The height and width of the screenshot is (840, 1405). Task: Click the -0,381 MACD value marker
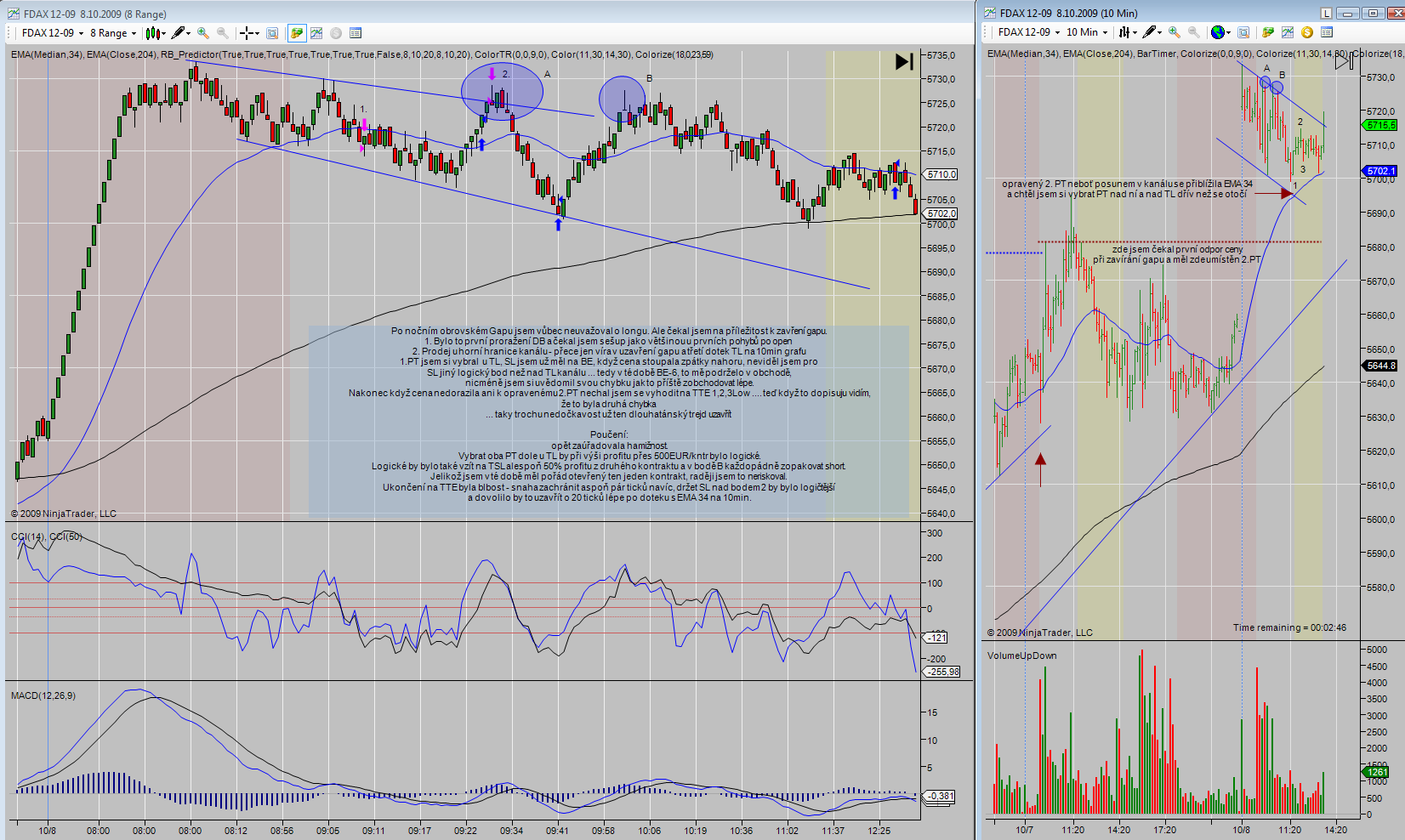(x=940, y=797)
